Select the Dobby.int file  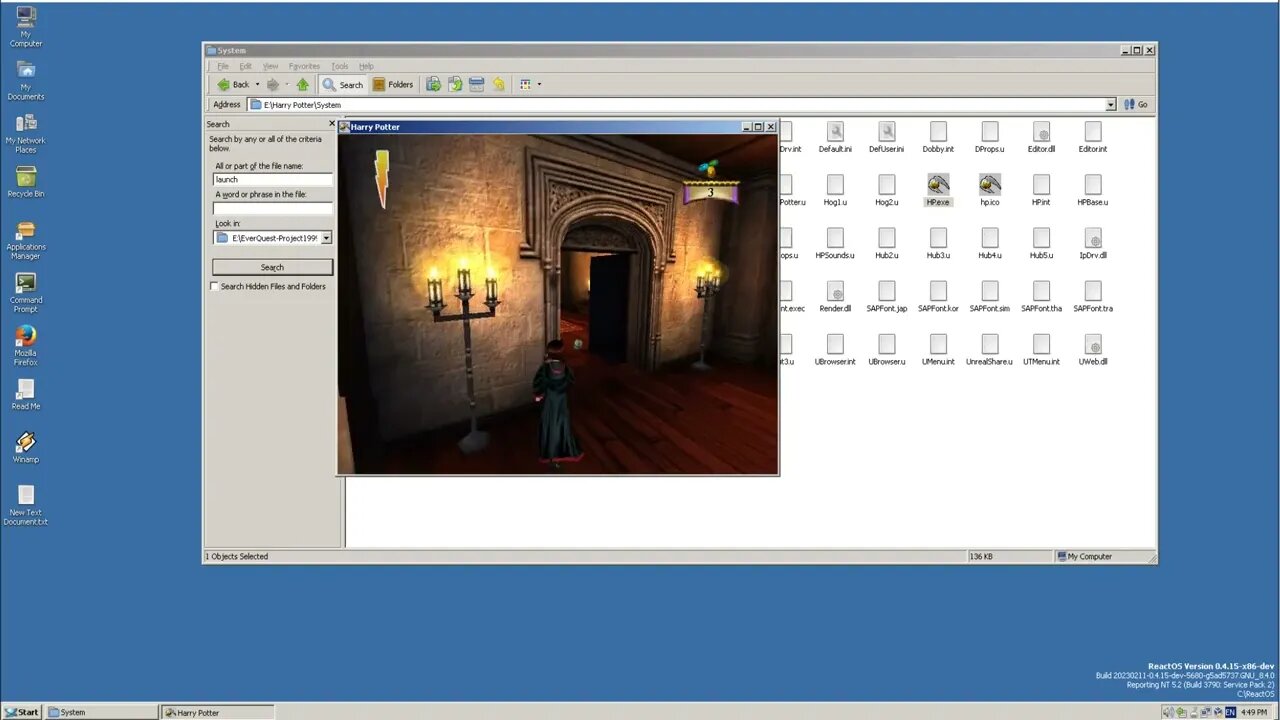pos(938,136)
